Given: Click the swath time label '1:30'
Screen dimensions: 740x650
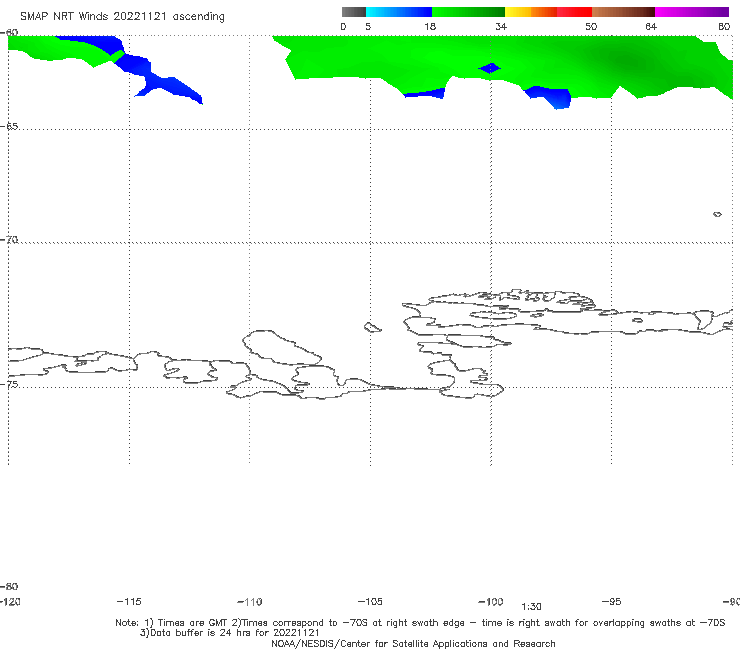Looking at the screenshot, I should coord(531,607).
